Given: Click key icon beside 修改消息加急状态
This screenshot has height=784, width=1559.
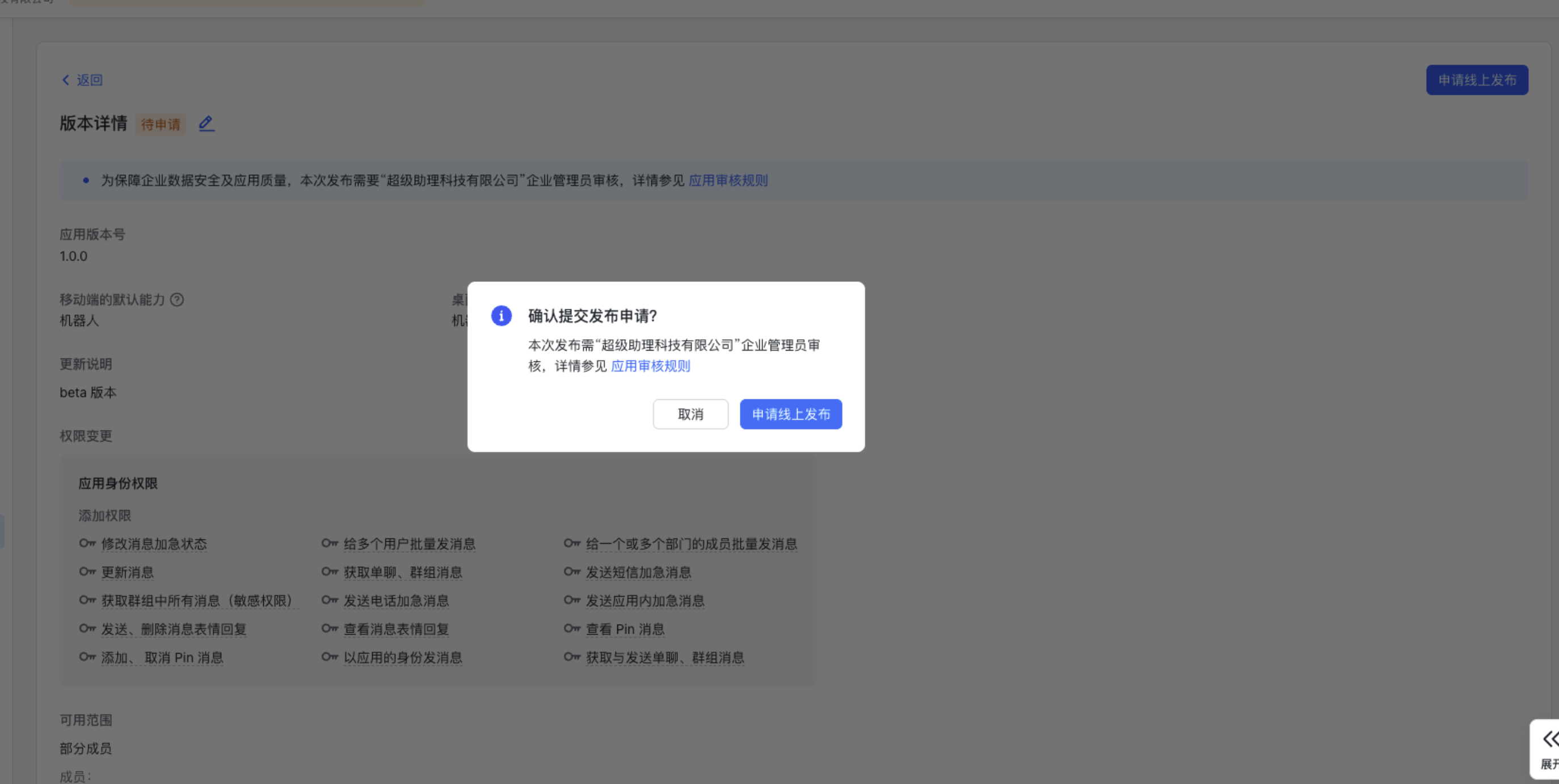Looking at the screenshot, I should point(88,543).
